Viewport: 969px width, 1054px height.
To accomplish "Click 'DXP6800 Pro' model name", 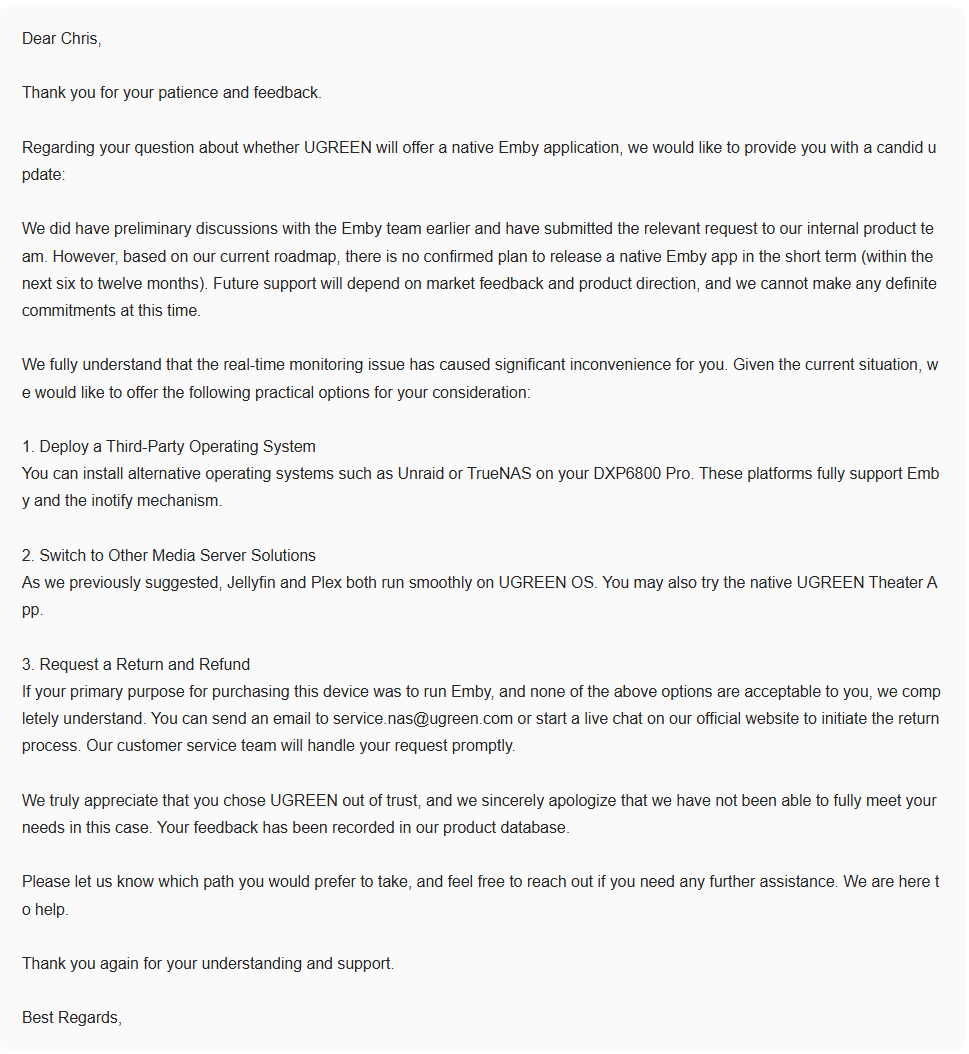I will (642, 474).
